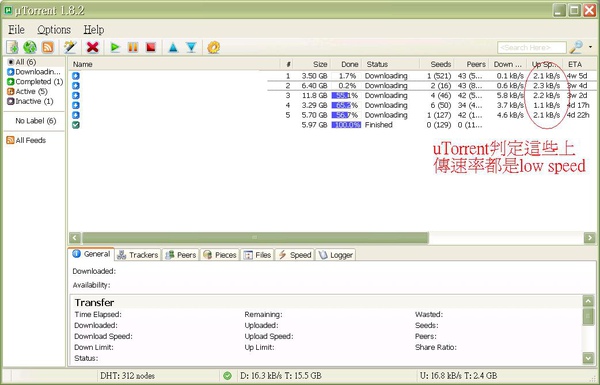
Task: Sort by Done column header
Action: 346,64
